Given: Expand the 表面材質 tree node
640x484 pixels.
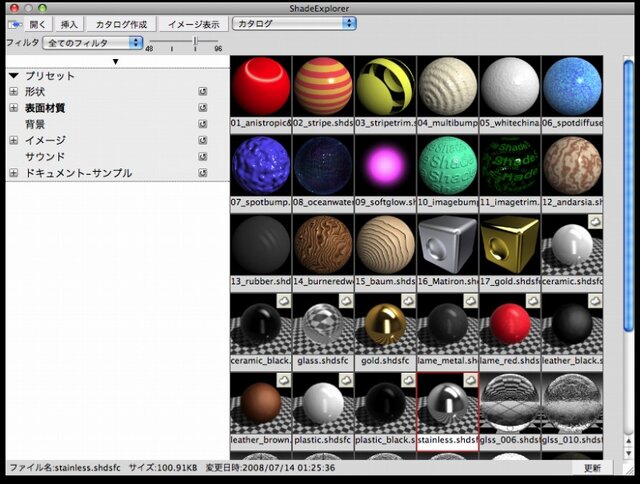Looking at the screenshot, I should pos(13,108).
